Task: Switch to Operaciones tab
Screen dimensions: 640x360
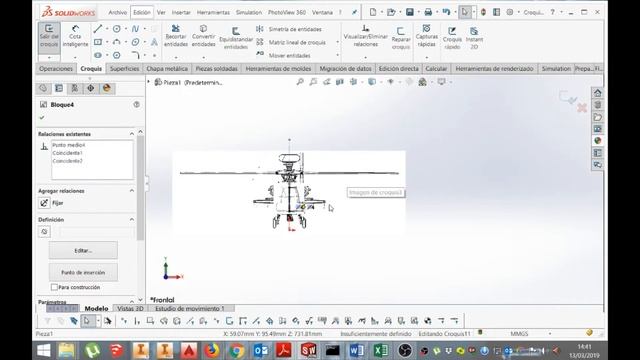Action: [x=56, y=69]
